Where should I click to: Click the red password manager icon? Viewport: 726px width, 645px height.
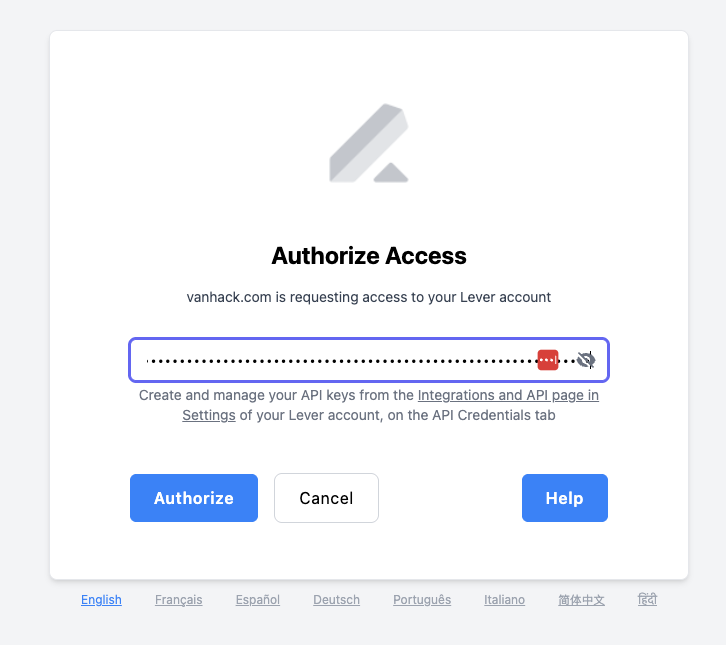548,360
